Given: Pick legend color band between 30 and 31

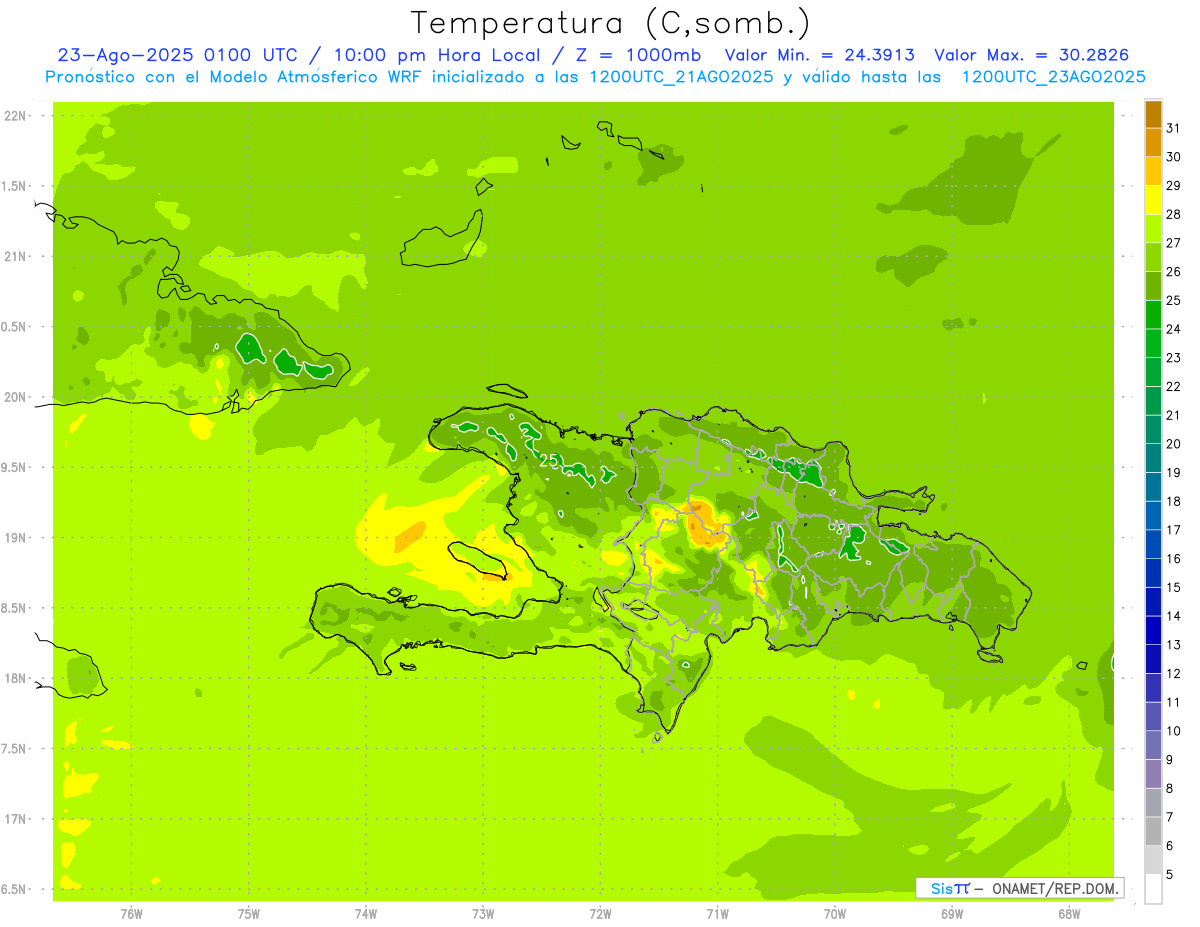Looking at the screenshot, I should (x=1153, y=143).
